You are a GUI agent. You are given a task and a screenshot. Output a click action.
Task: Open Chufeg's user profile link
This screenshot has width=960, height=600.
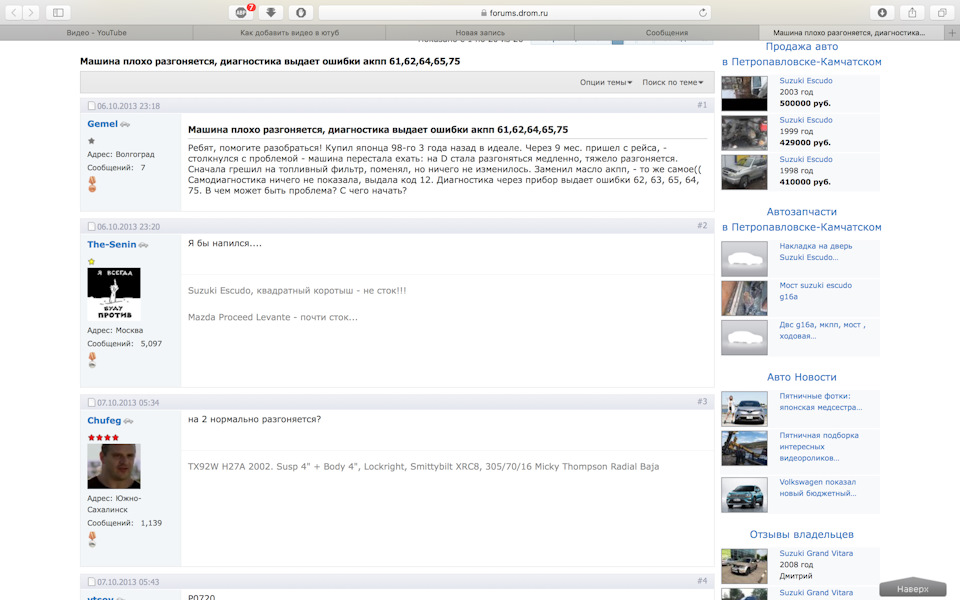point(104,421)
